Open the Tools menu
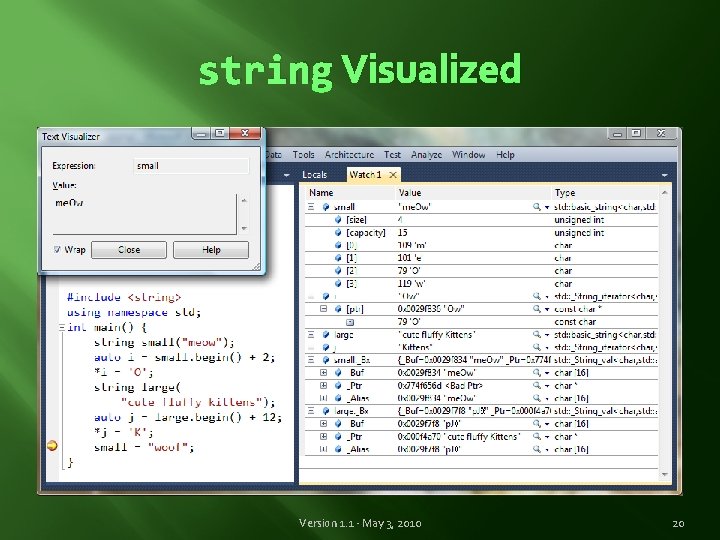This screenshot has width=720, height=540. pyautogui.click(x=304, y=155)
